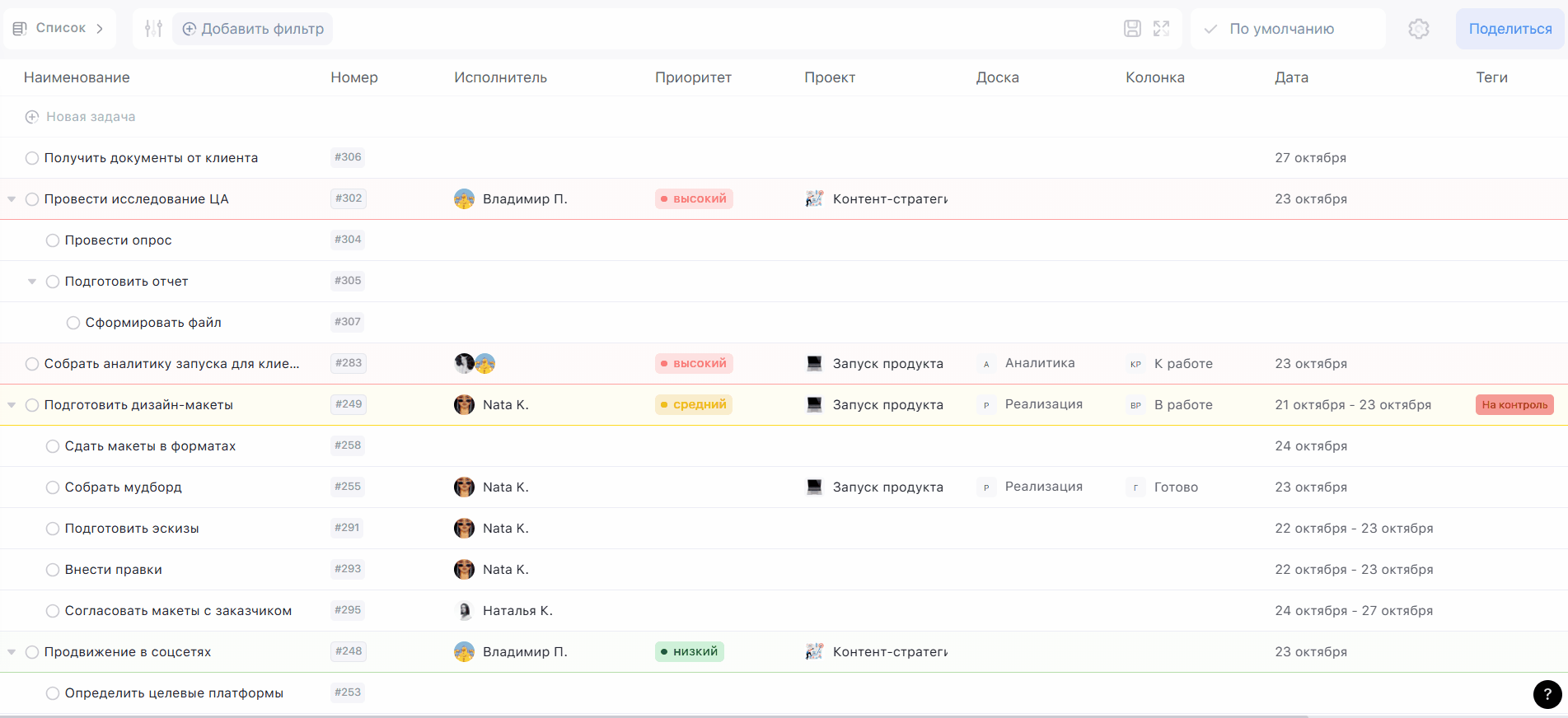Expand the list to fullscreen
Viewport: 1568px width, 718px height.
[1161, 29]
